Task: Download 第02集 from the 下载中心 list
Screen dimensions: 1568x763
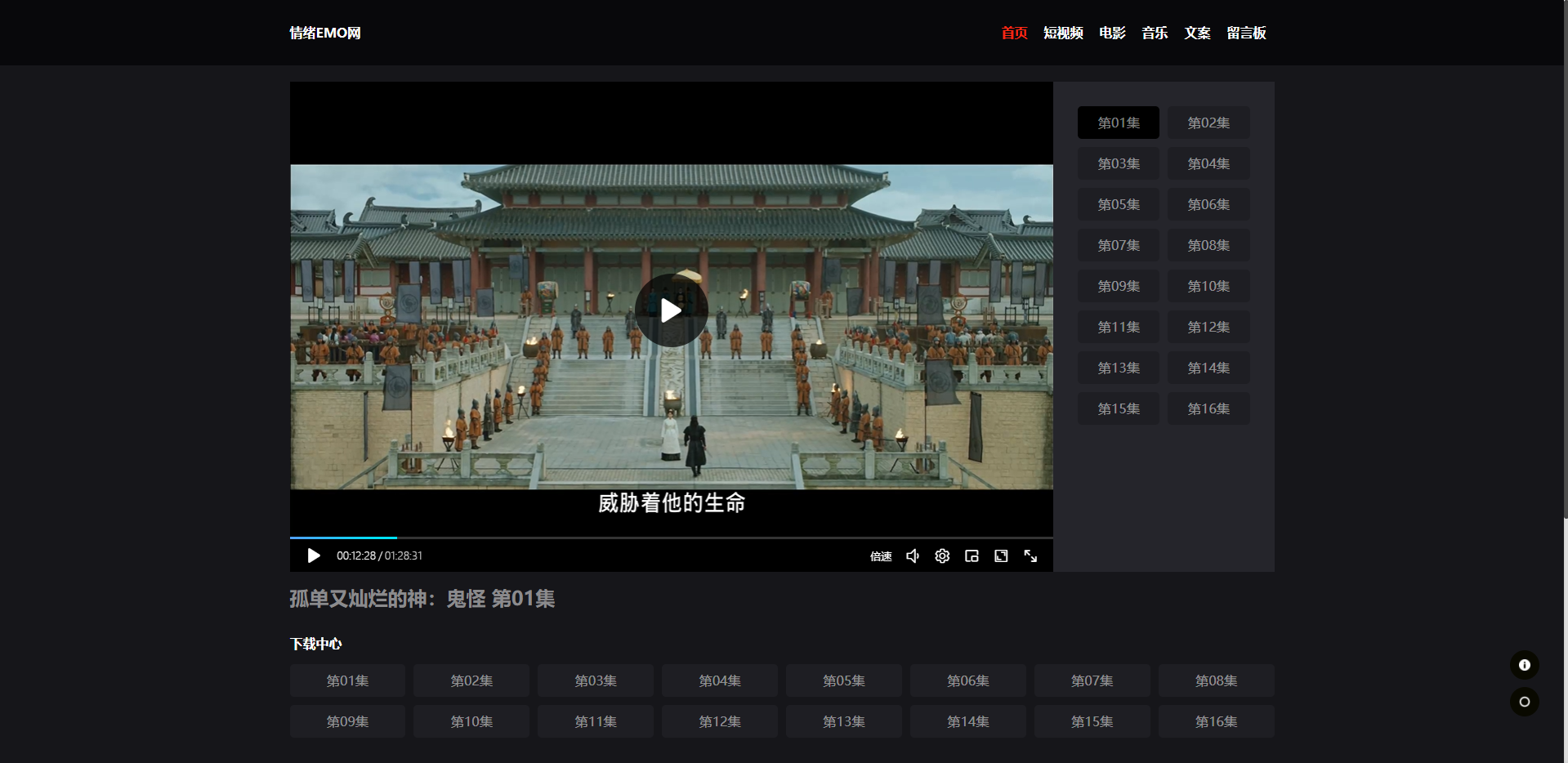Action: [471, 680]
